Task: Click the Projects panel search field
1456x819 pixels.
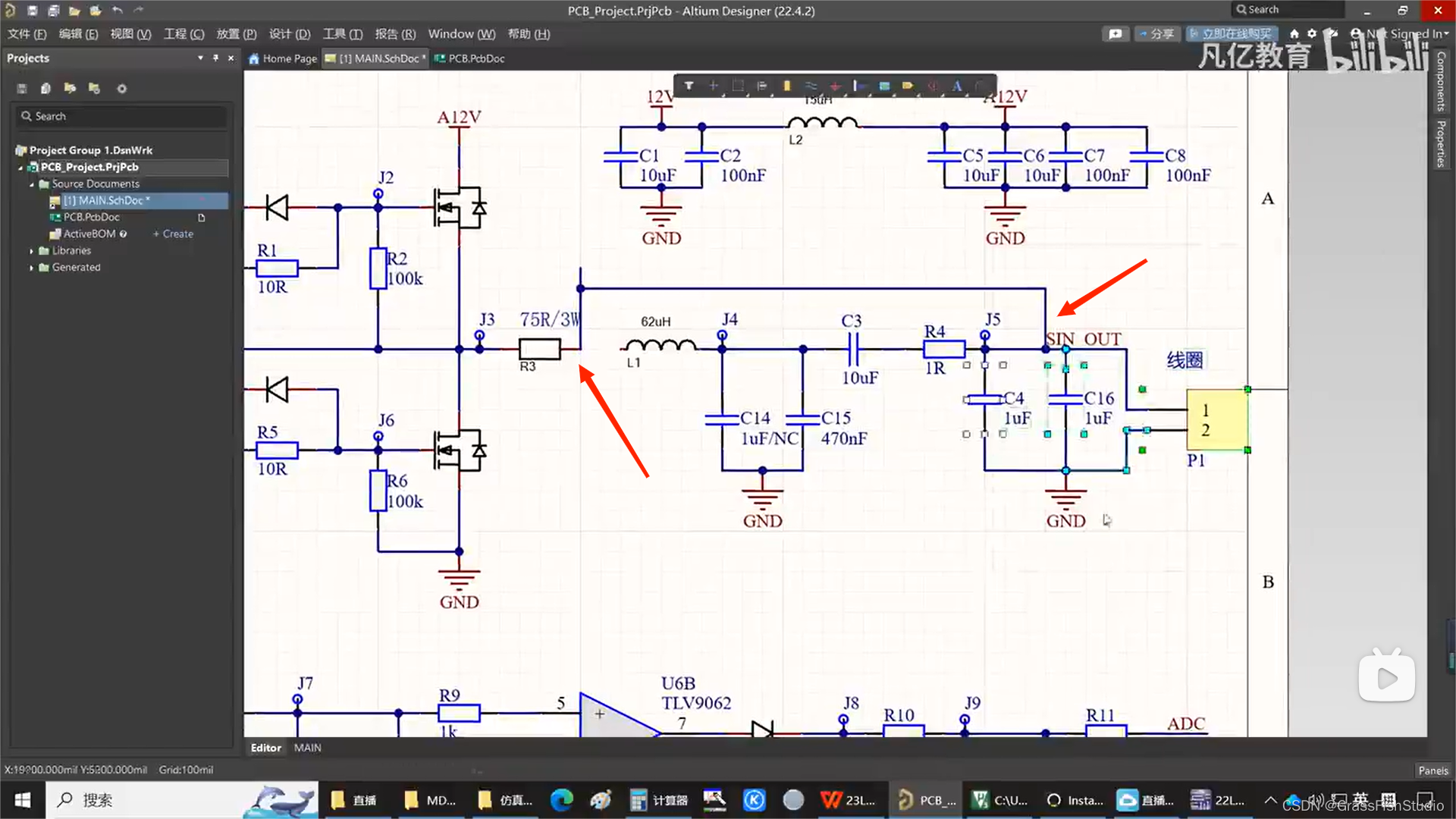Action: (121, 116)
